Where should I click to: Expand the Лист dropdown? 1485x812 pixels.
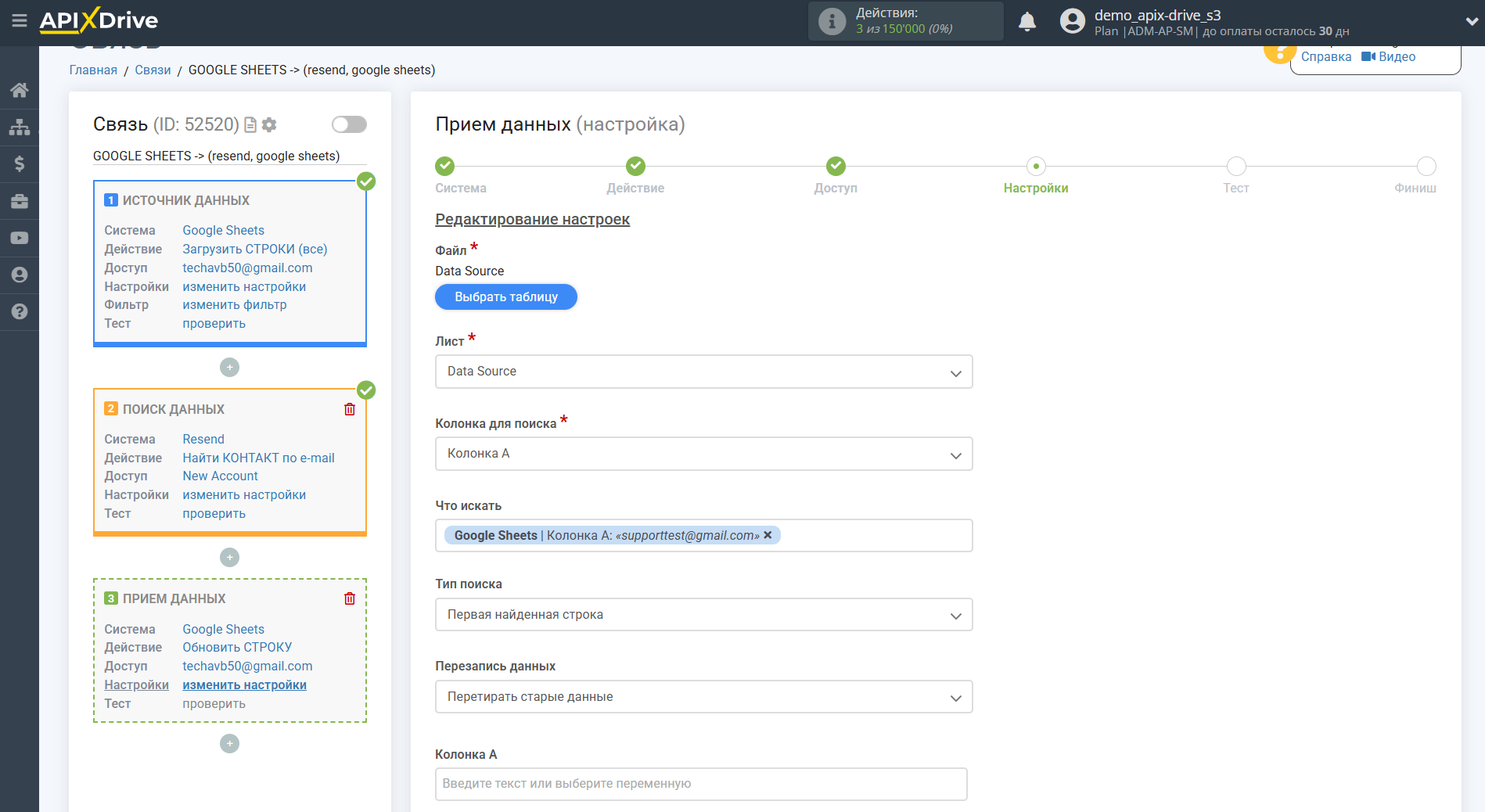click(703, 372)
